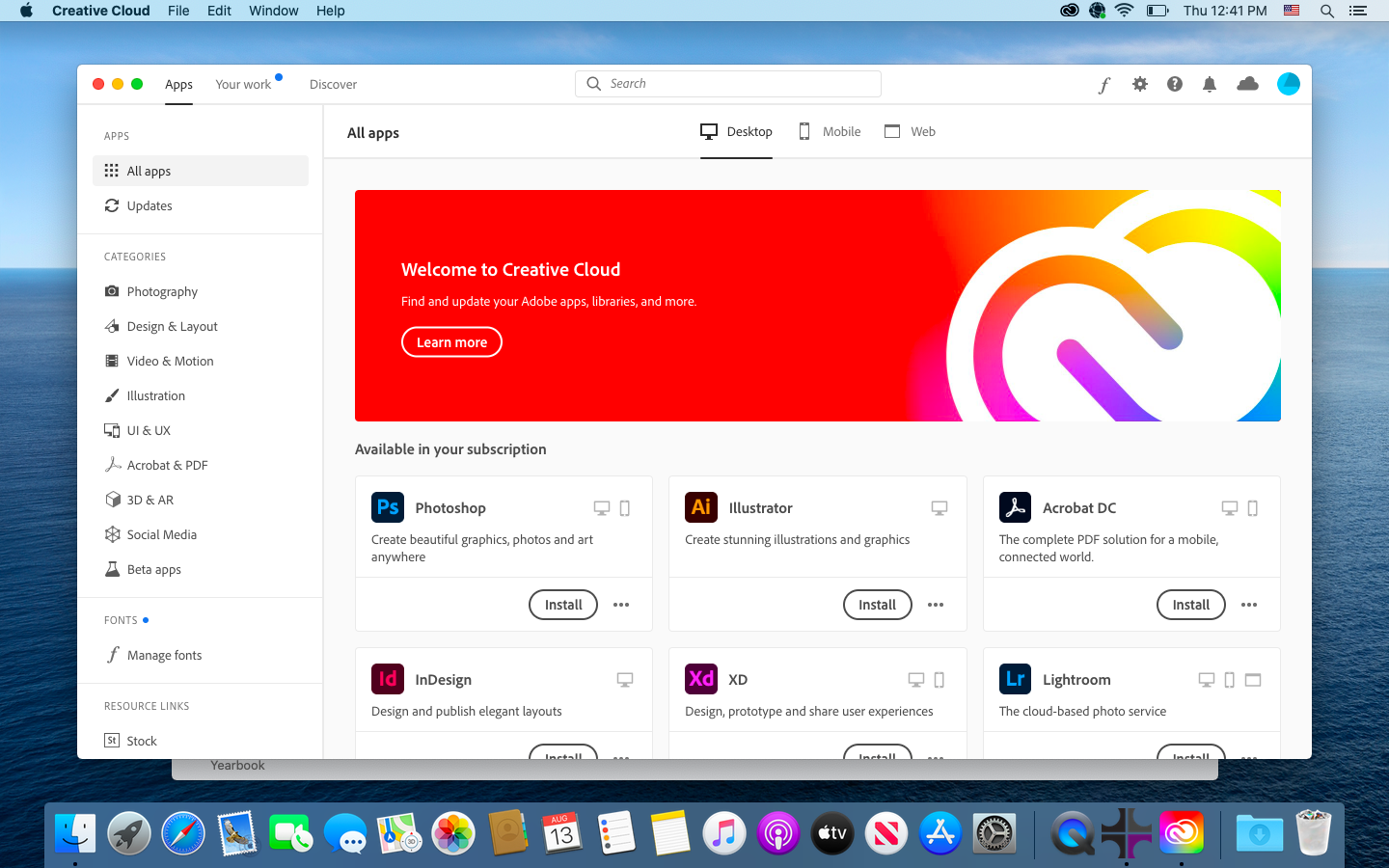
Task: Show notifications bell
Action: [1210, 84]
